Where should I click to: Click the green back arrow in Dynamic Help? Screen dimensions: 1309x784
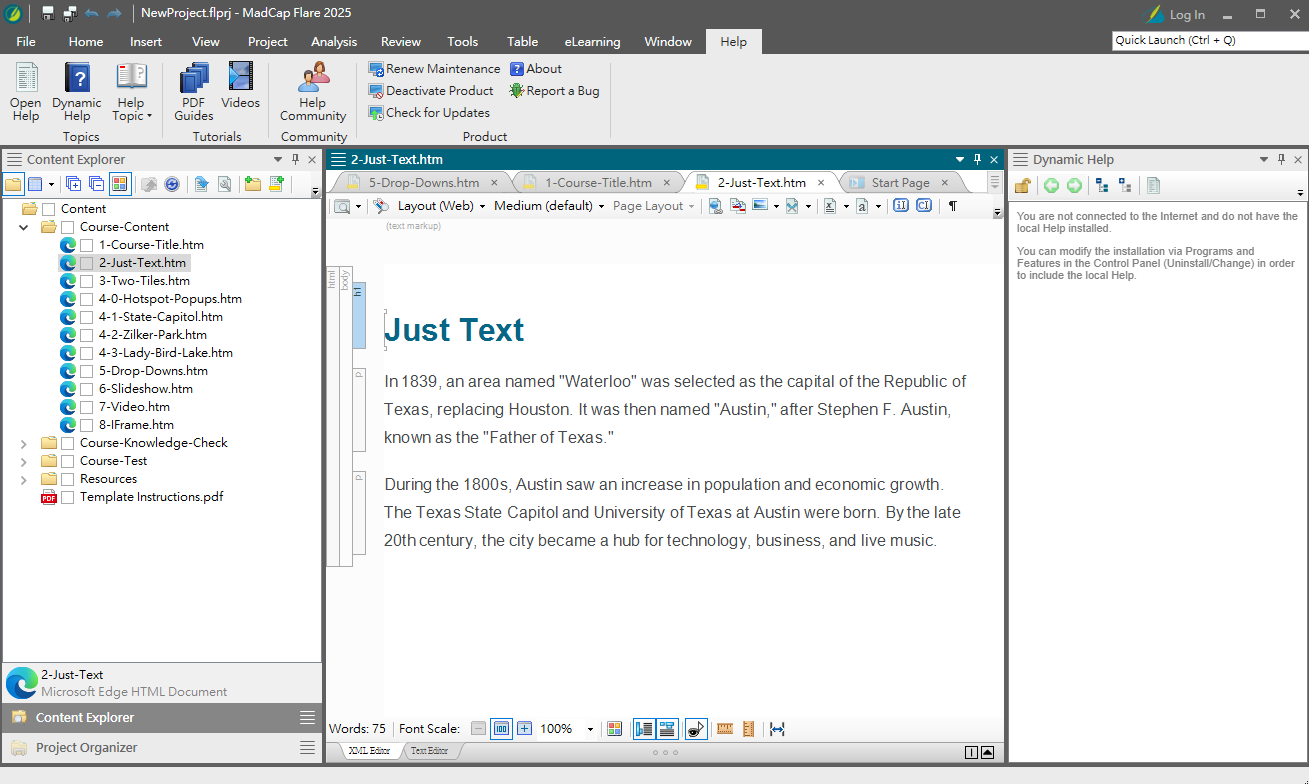pos(1051,185)
